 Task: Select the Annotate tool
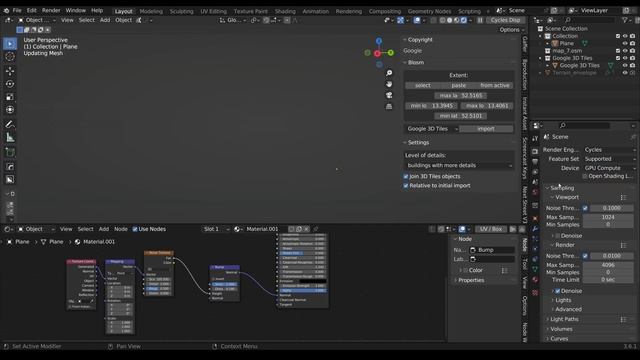pyautogui.click(x=10, y=124)
